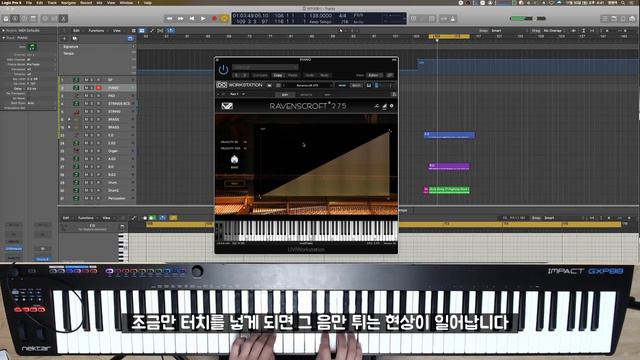Viewport: 640px width, 360px height.
Task: Switch to the EDIT tab in UVI Workstation
Action: 284,95
